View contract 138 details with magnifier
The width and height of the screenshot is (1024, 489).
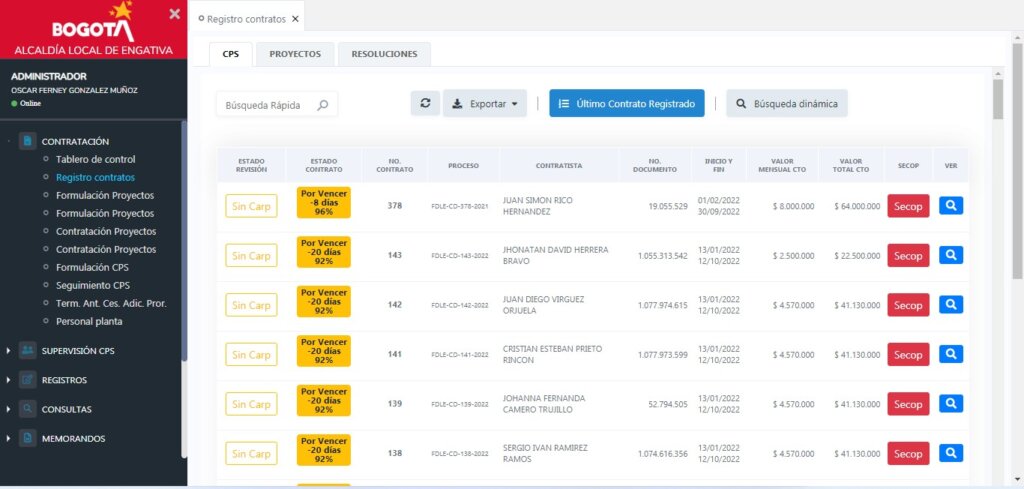(x=951, y=453)
